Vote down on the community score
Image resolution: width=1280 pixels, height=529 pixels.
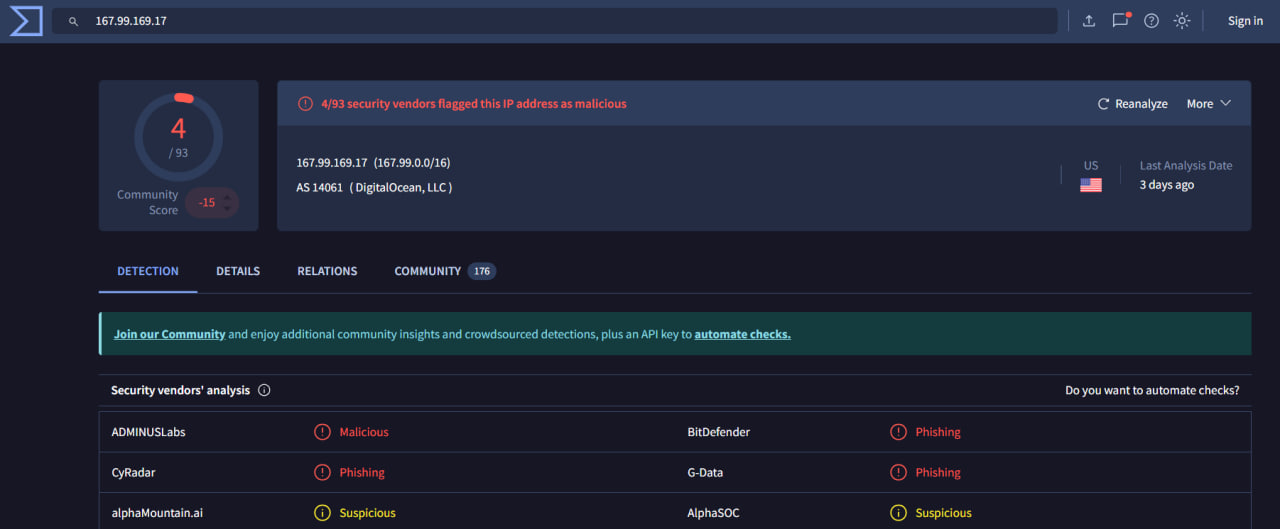tap(227, 208)
